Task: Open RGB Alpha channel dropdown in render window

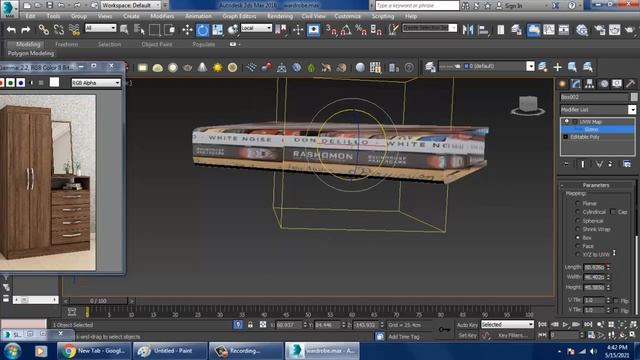Action: 96,83
